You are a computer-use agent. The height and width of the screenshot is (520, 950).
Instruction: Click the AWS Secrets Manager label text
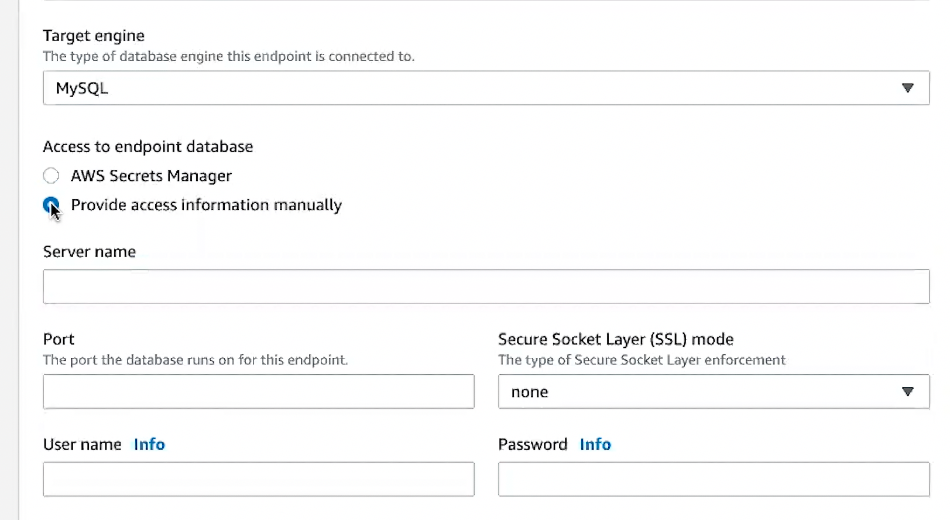[151, 176]
